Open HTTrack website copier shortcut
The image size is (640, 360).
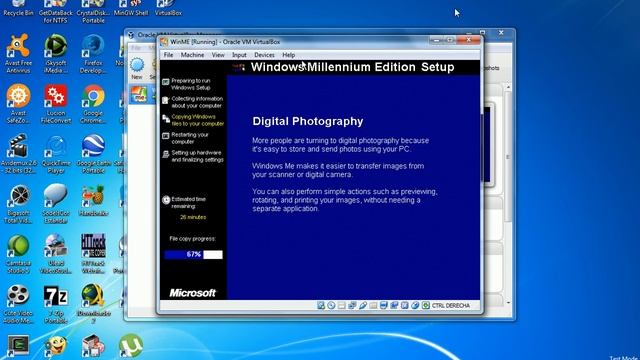tap(93, 254)
